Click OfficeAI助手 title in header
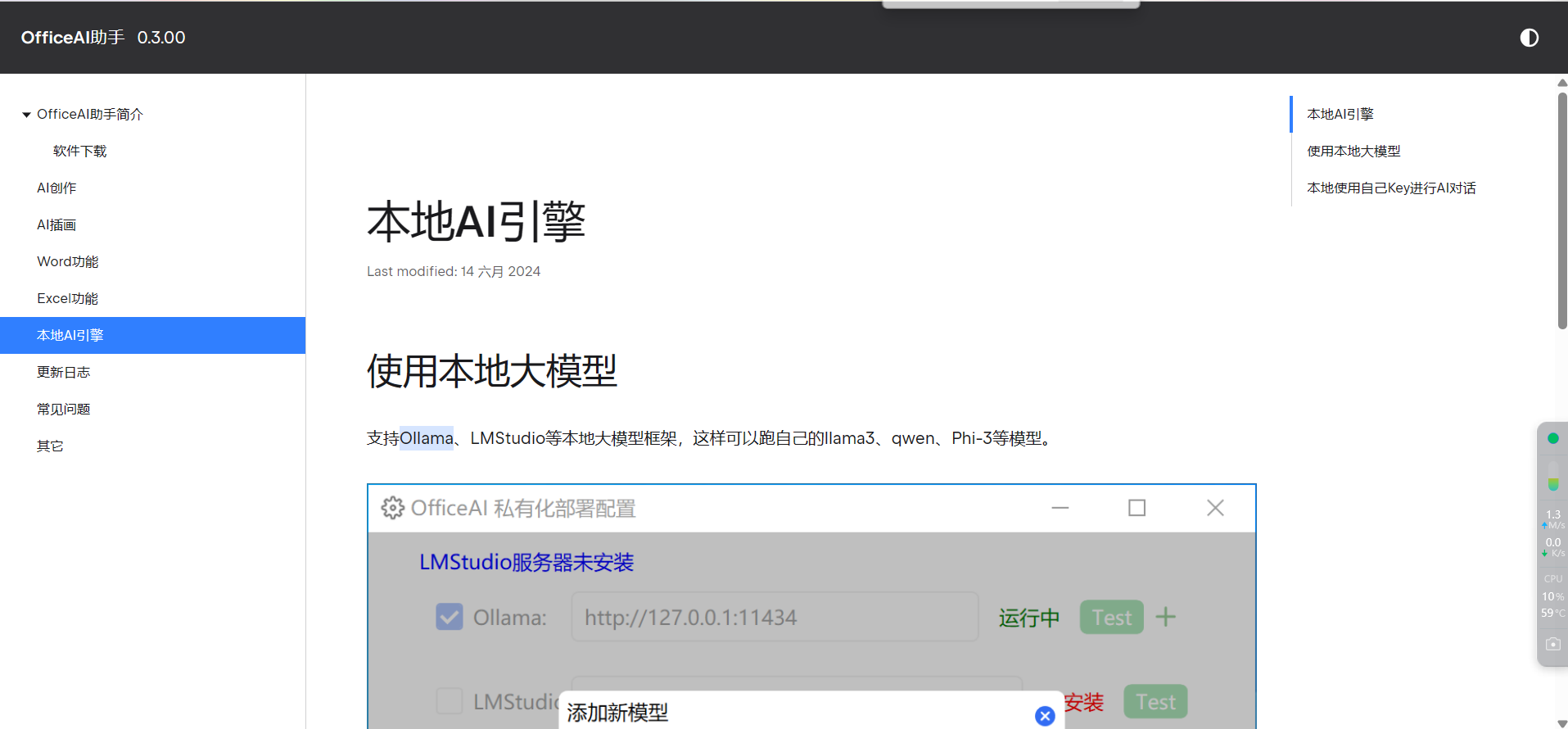The image size is (1568, 729). click(x=73, y=38)
